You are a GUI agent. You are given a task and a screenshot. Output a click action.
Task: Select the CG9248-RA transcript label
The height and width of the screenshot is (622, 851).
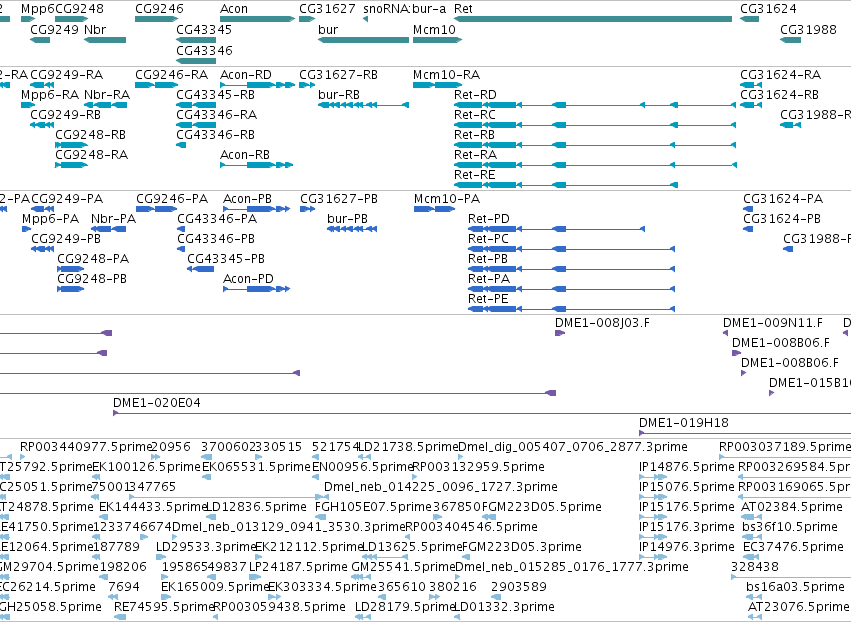click(92, 155)
